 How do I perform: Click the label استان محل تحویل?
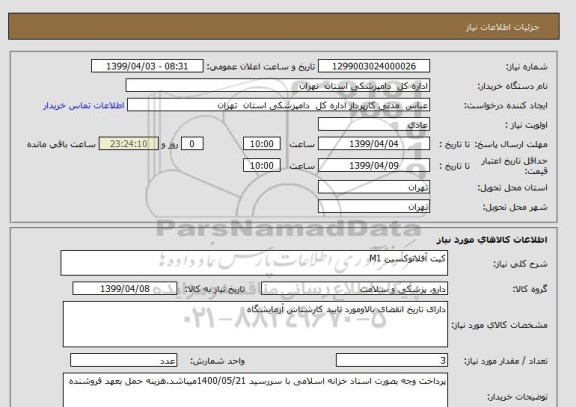(x=512, y=188)
